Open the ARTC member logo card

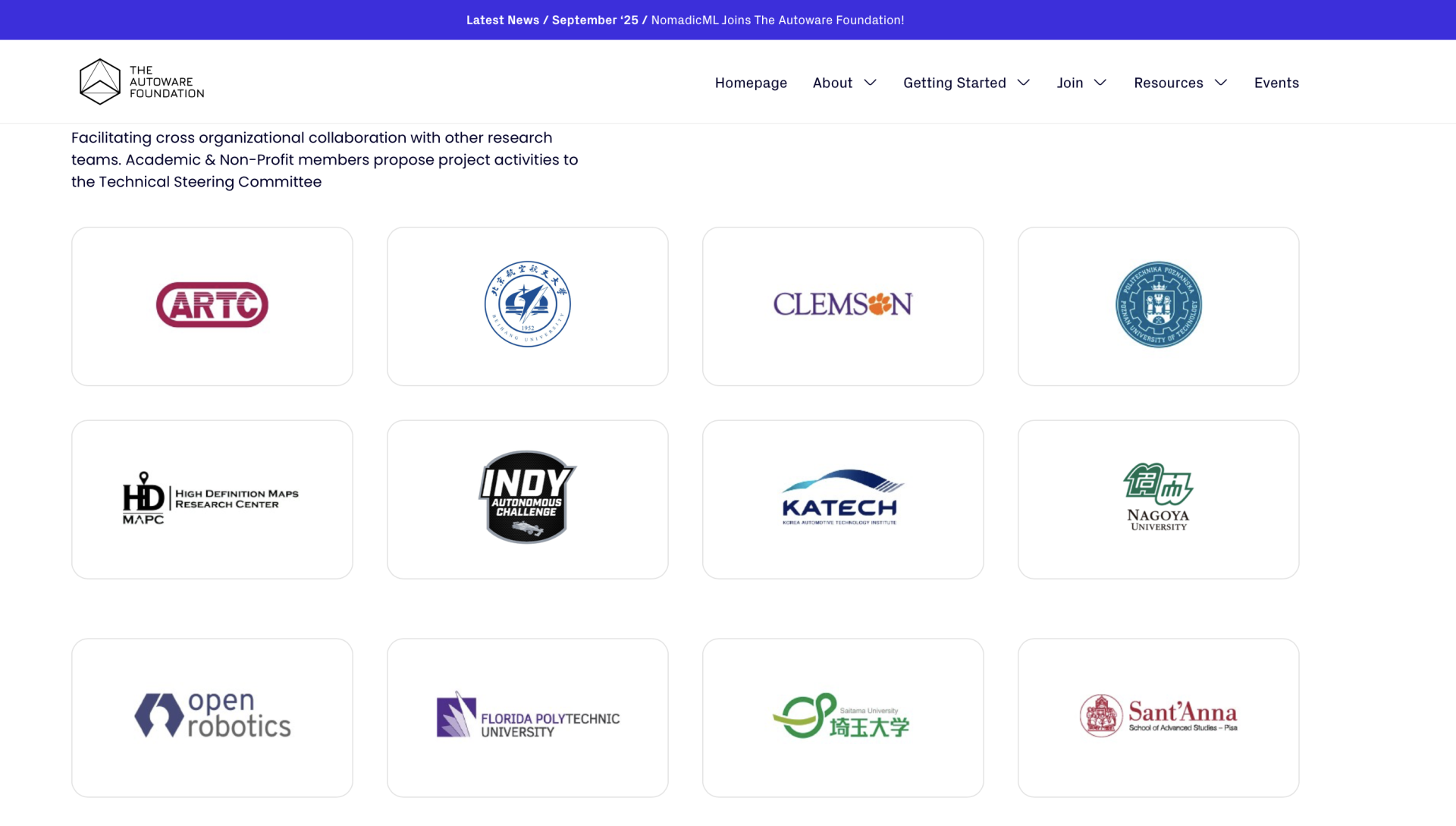coord(212,306)
